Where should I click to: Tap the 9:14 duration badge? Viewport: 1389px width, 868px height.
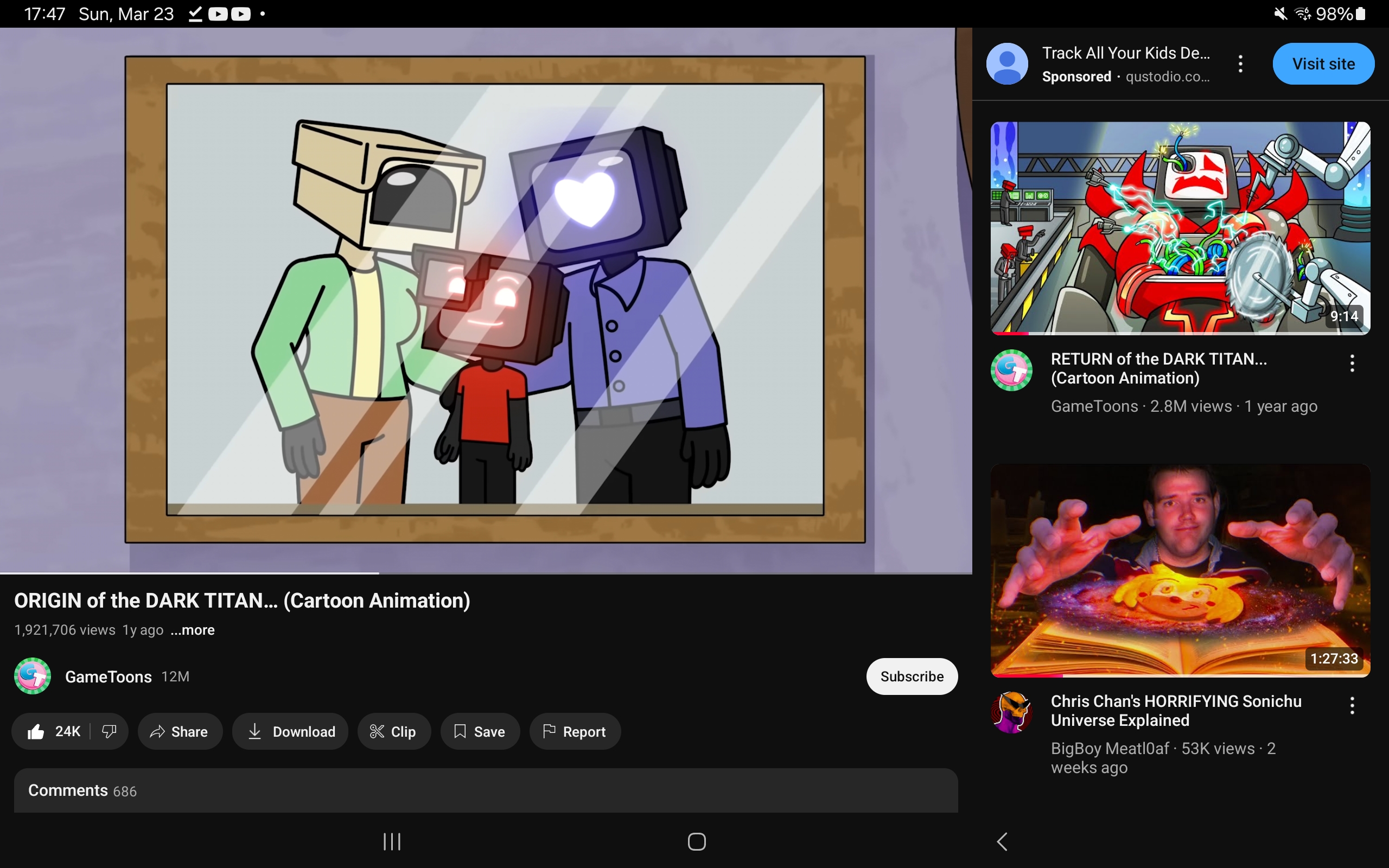point(1343,316)
